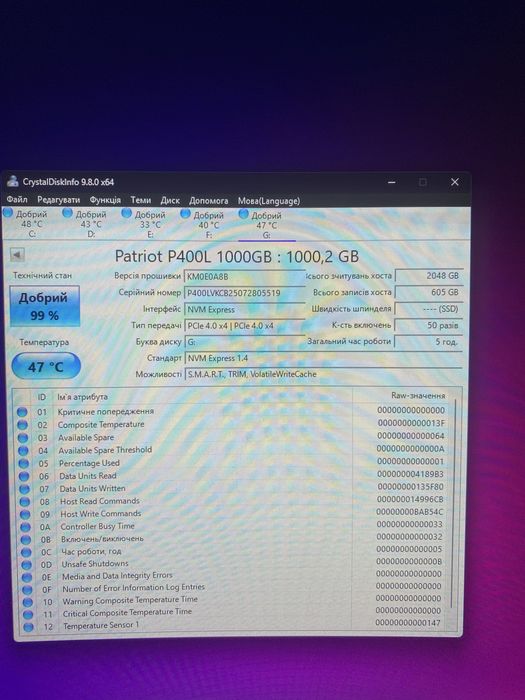Click the total host reads value 2048 GB

click(x=429, y=276)
